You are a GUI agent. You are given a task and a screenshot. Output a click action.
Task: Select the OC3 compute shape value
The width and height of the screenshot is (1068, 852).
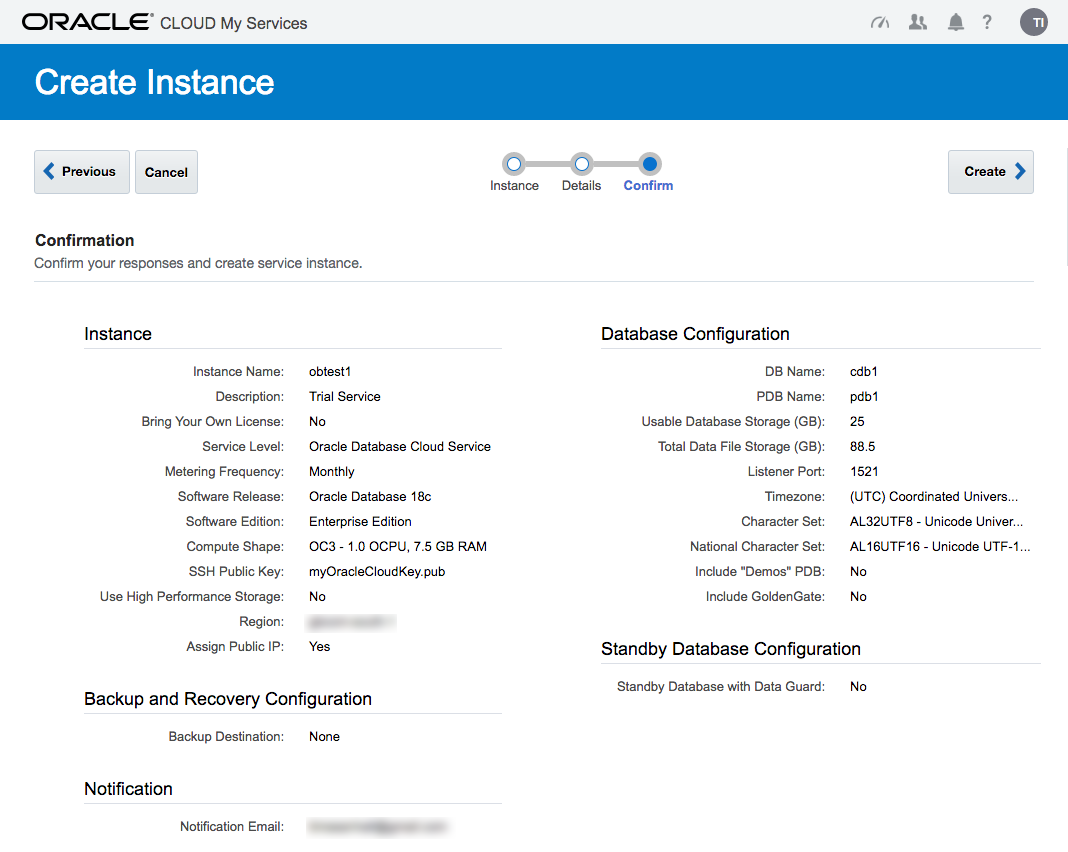coord(398,546)
